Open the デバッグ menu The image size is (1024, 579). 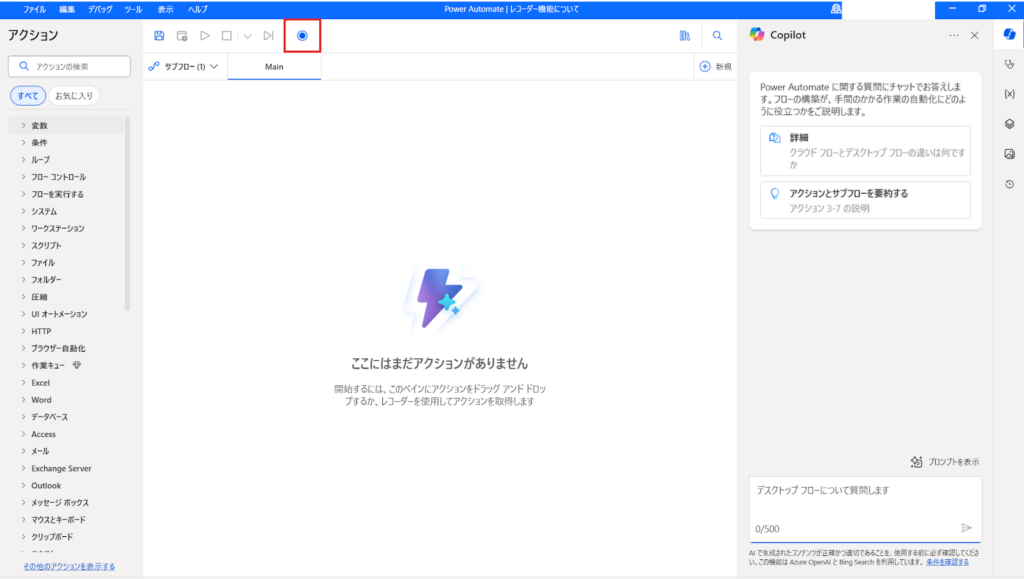pos(100,9)
